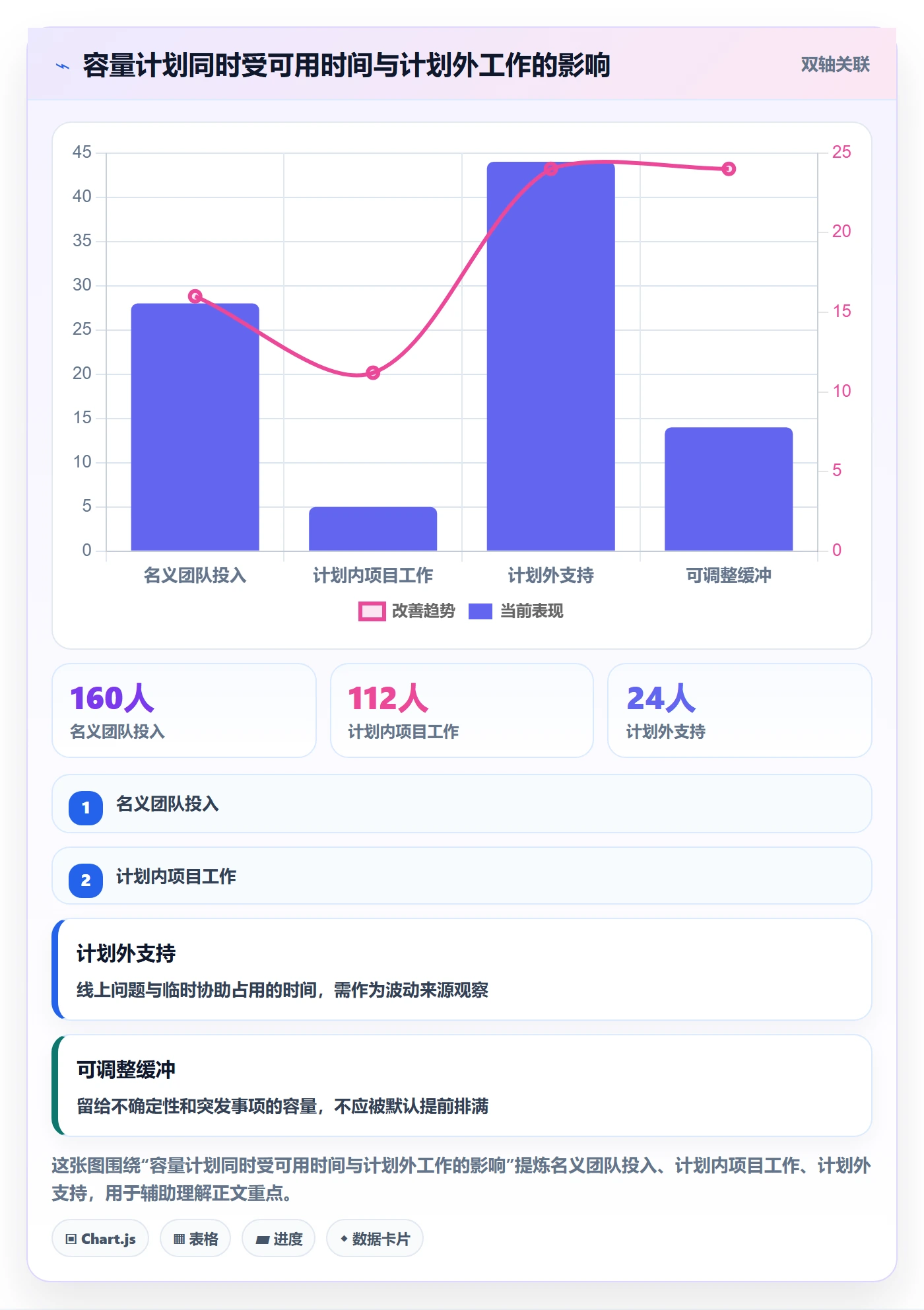The width and height of the screenshot is (924, 1310).
Task: Select list row 计划内项目工作 numbered 2
Action: tap(462, 876)
